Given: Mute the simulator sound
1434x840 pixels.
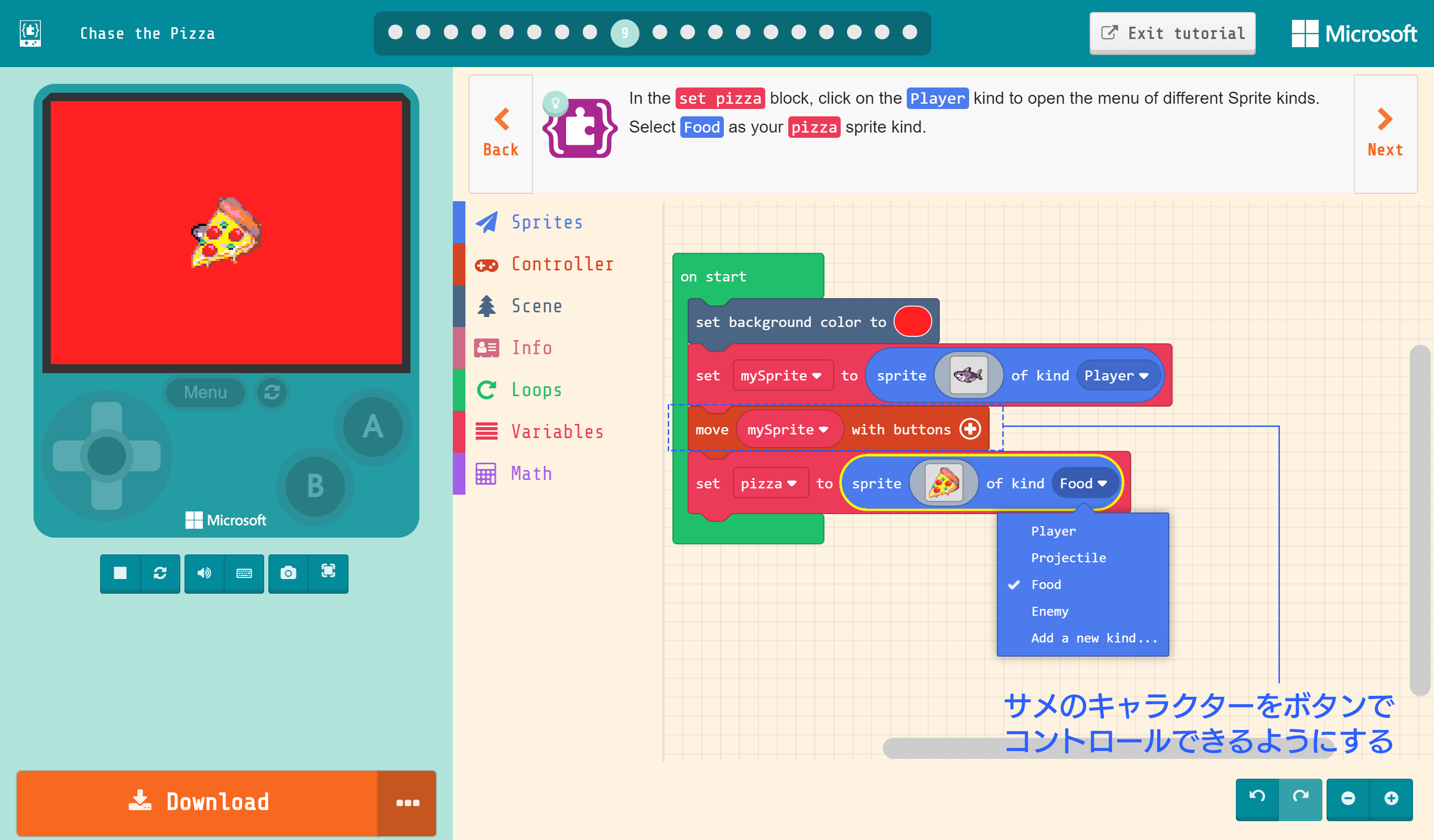Looking at the screenshot, I should (x=205, y=574).
